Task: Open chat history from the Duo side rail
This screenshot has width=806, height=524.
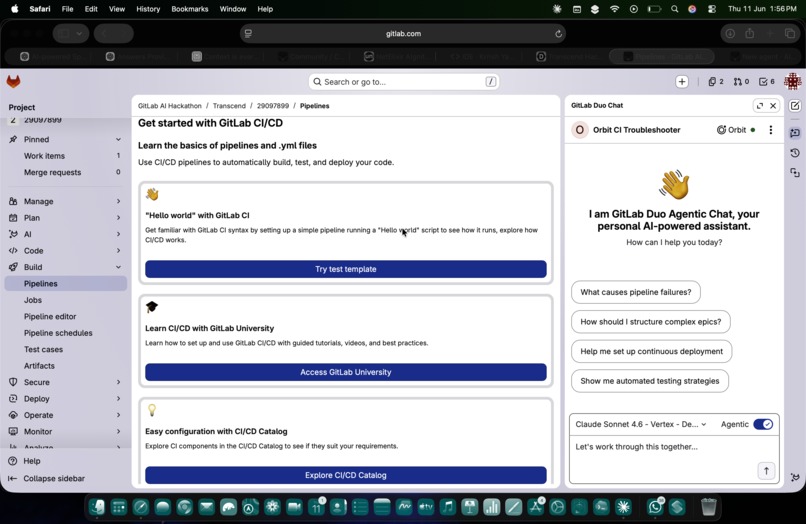Action: [795, 153]
